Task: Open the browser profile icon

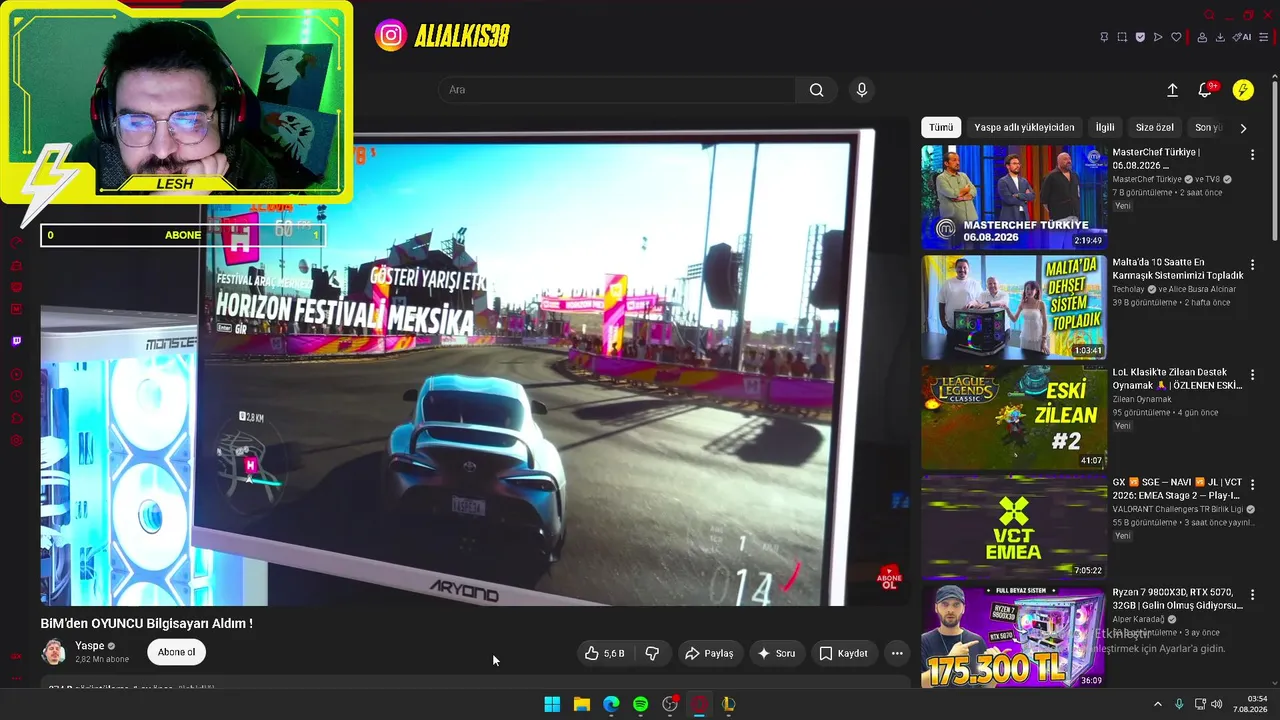Action: [x=1202, y=37]
